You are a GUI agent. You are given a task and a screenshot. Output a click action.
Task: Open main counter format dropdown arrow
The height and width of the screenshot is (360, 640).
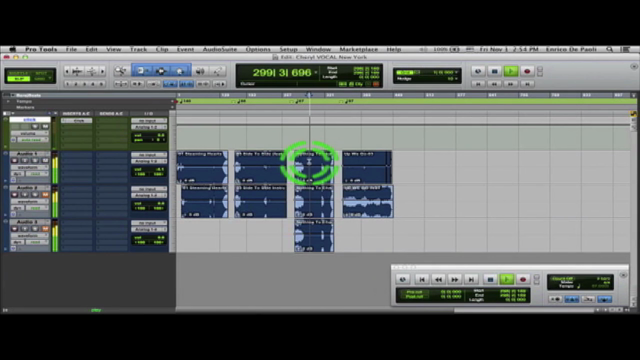pos(316,73)
